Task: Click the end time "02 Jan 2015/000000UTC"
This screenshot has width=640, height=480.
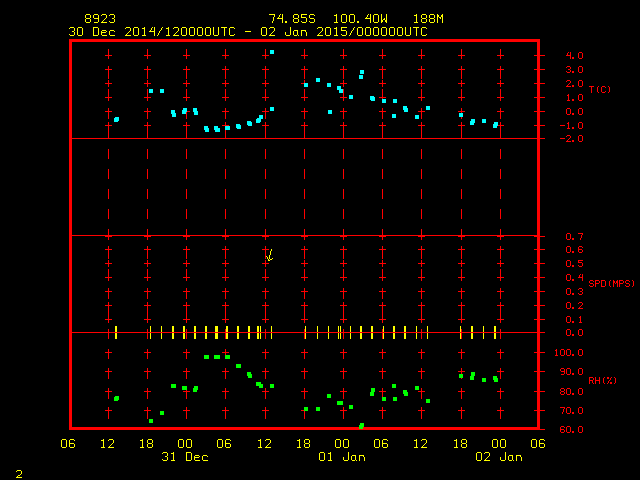Action: (344, 32)
